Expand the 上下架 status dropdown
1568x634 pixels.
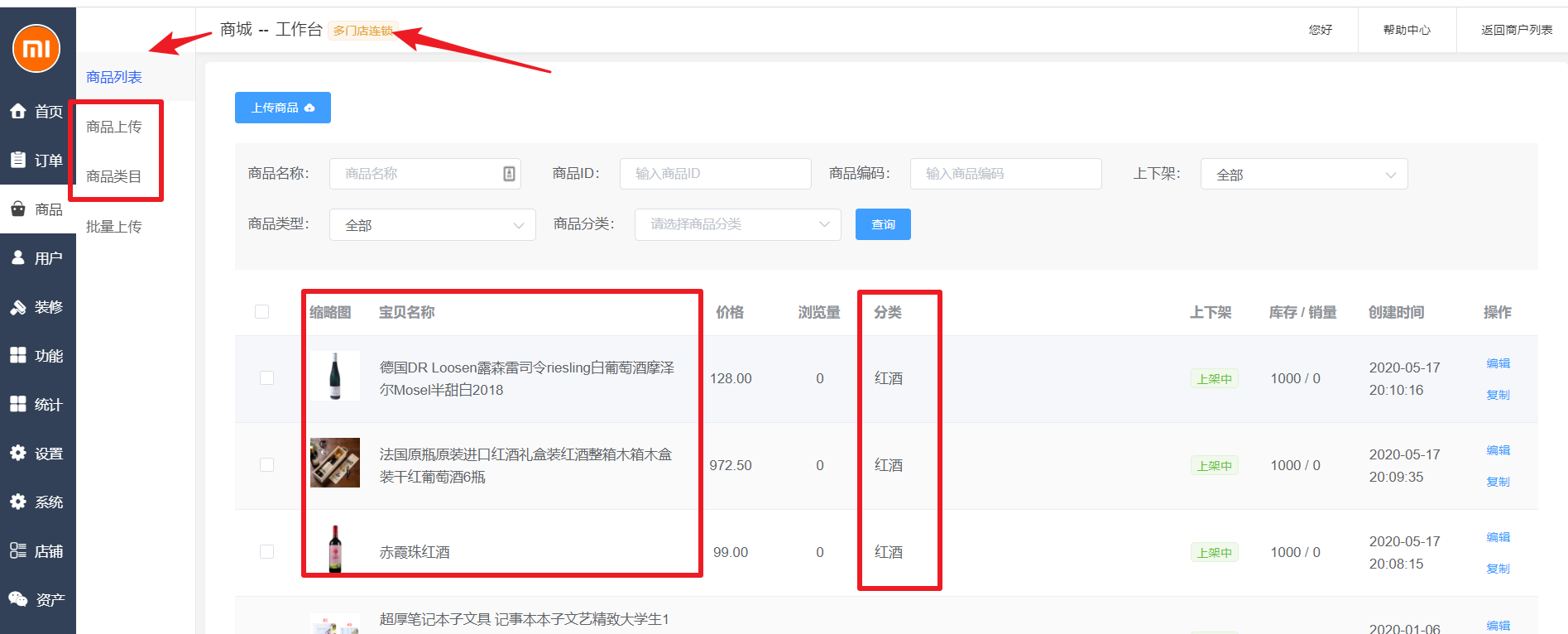click(x=1303, y=175)
